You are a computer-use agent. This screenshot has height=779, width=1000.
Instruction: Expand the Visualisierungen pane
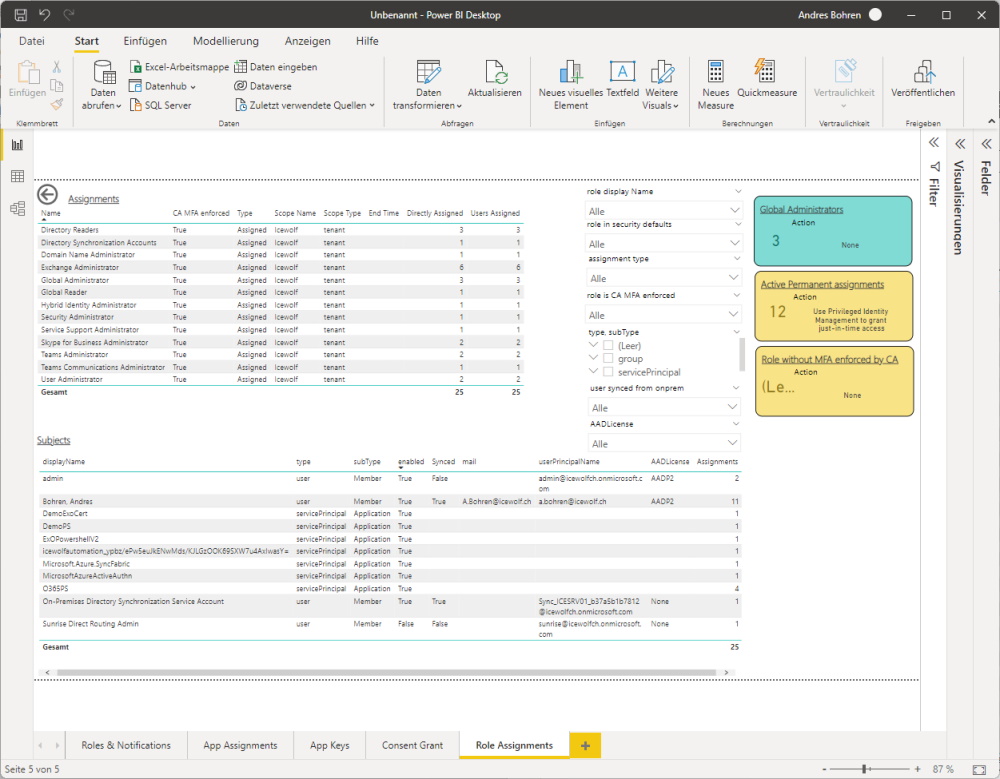960,143
